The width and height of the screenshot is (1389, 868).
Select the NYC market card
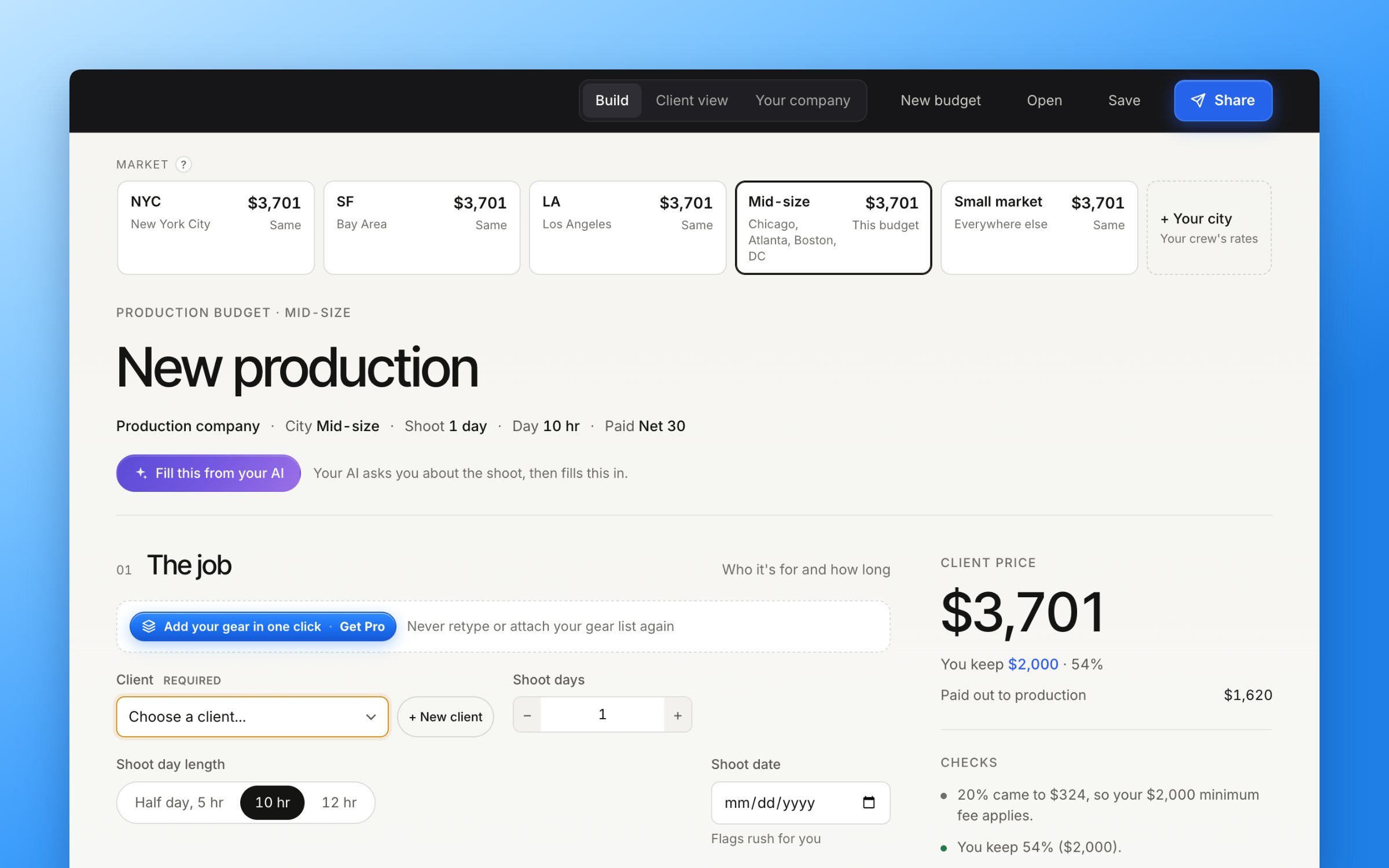(216, 227)
